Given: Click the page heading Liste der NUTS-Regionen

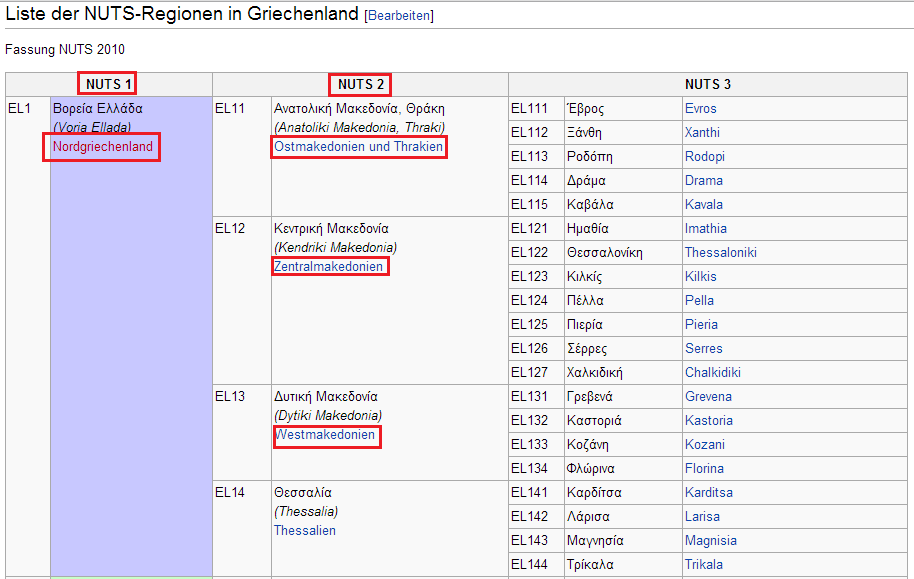Looking at the screenshot, I should [x=182, y=14].
